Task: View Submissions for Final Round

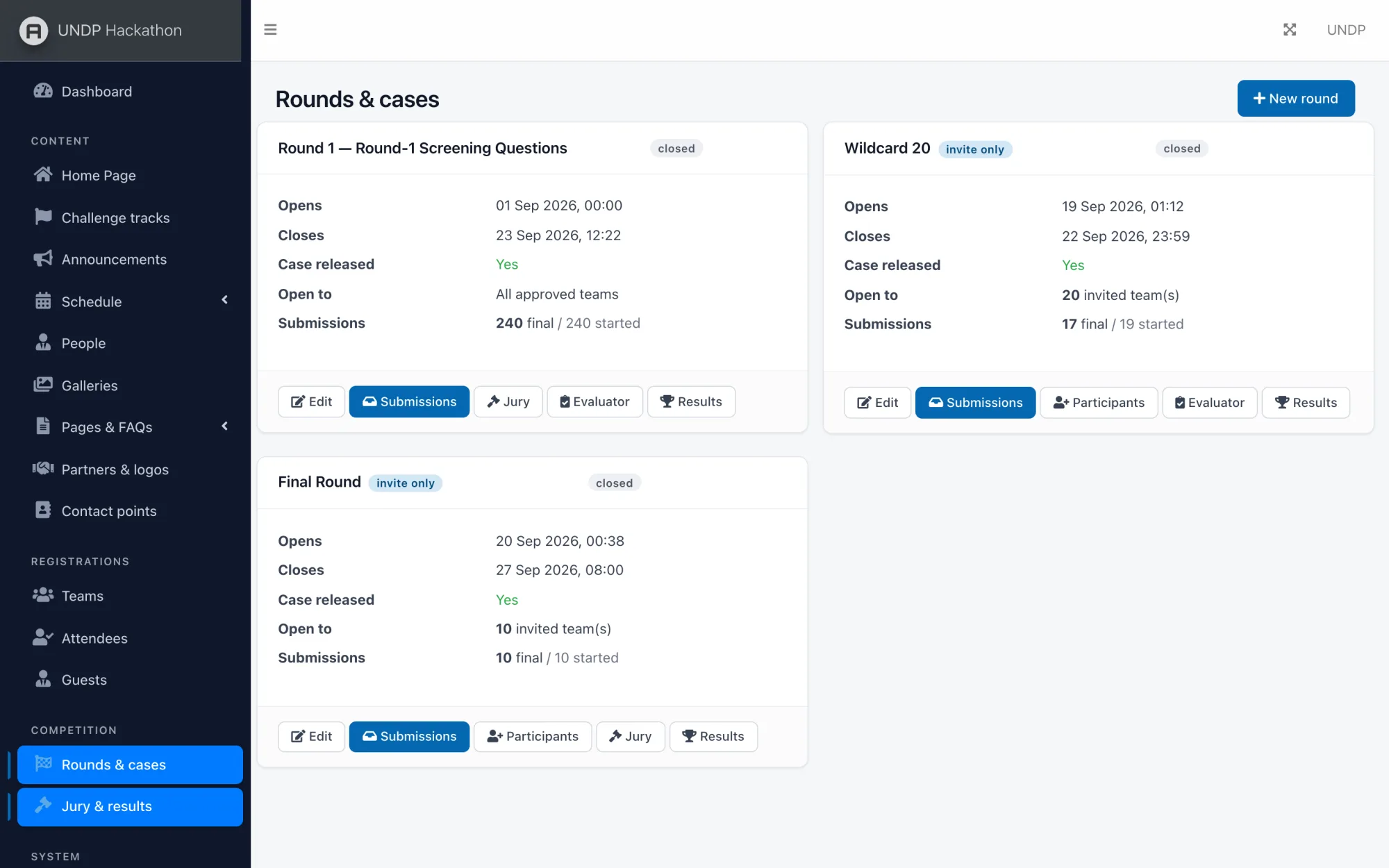Action: click(409, 736)
